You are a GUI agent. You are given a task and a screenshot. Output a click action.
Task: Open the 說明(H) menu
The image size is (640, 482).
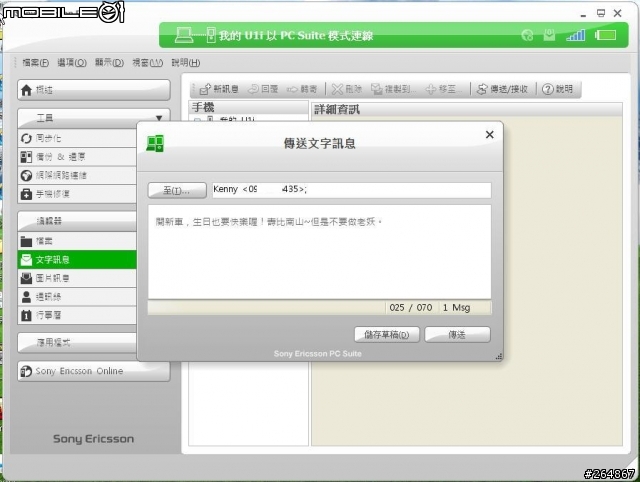[186, 62]
